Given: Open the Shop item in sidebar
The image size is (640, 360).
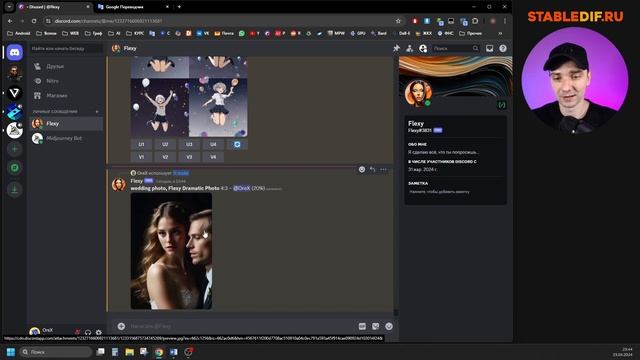Looking at the screenshot, I should tap(66, 96).
